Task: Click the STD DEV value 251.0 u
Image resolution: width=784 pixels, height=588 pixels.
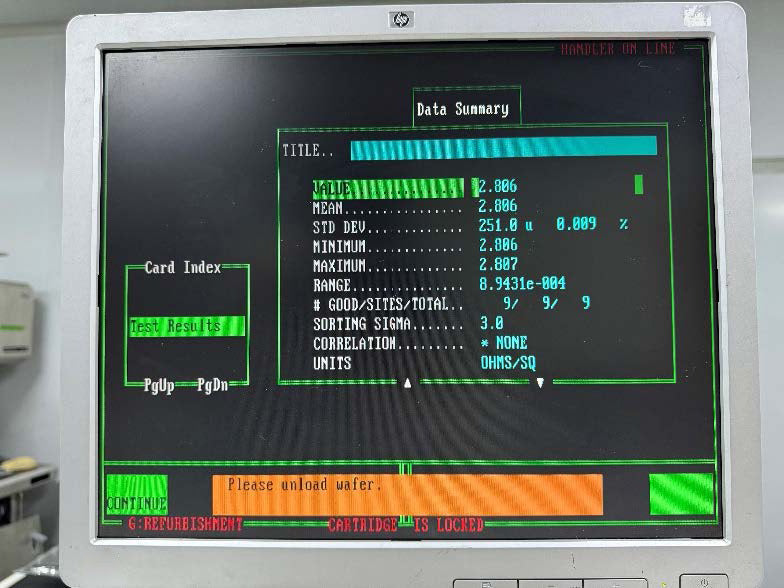Action: tap(506, 225)
